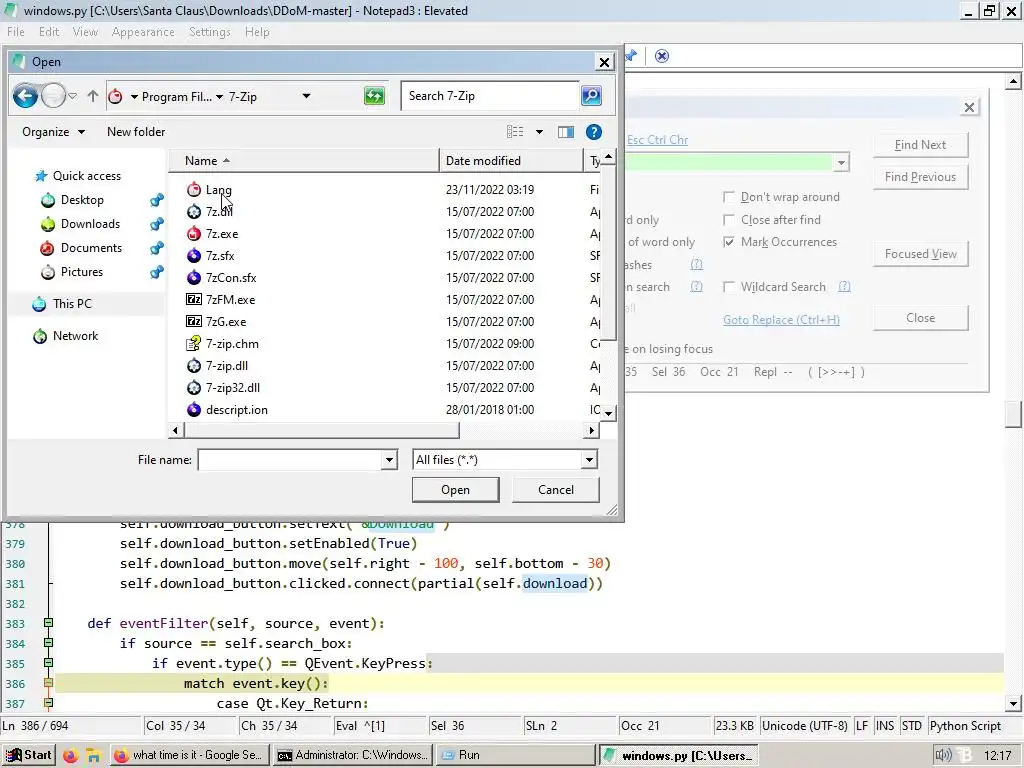Open the All files type dropdown
Image resolution: width=1024 pixels, height=768 pixels.
pyautogui.click(x=589, y=460)
